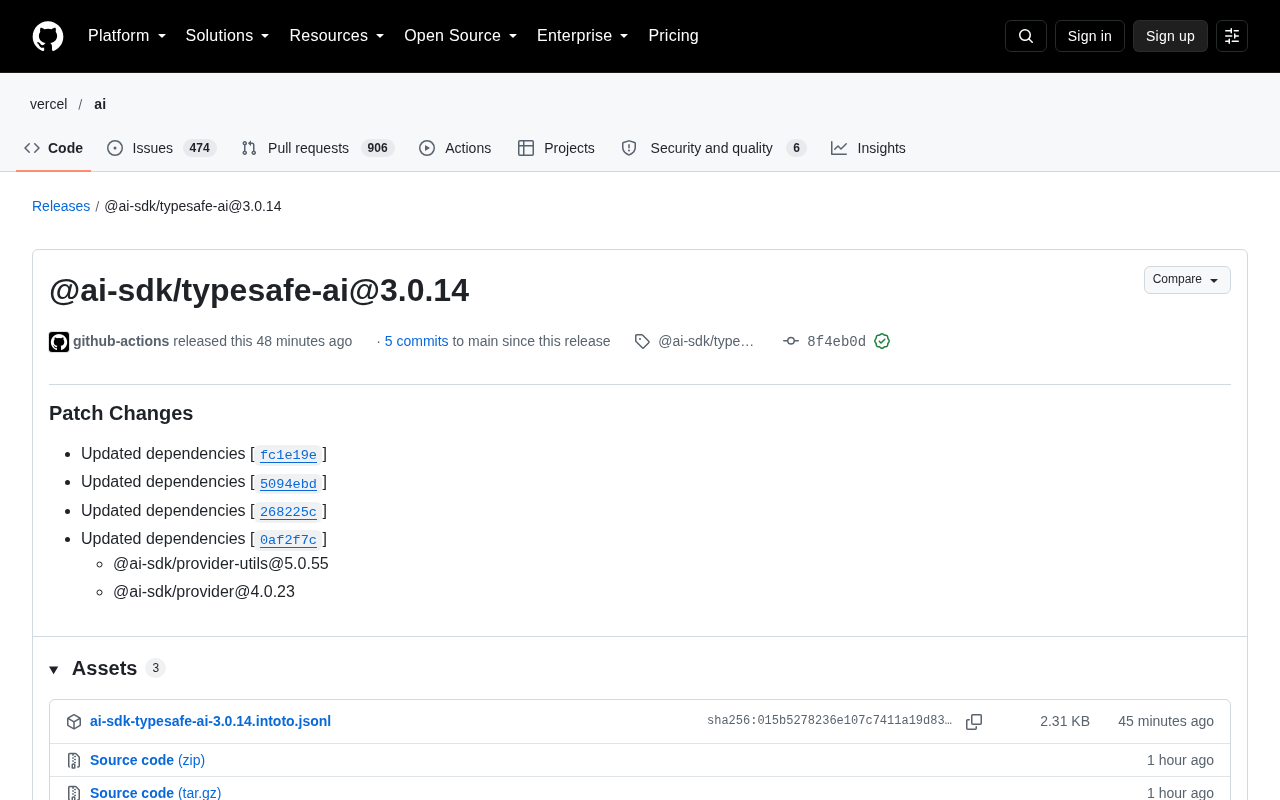Image resolution: width=1280 pixels, height=800 pixels.
Task: Open the ai repository link
Action: [100, 104]
